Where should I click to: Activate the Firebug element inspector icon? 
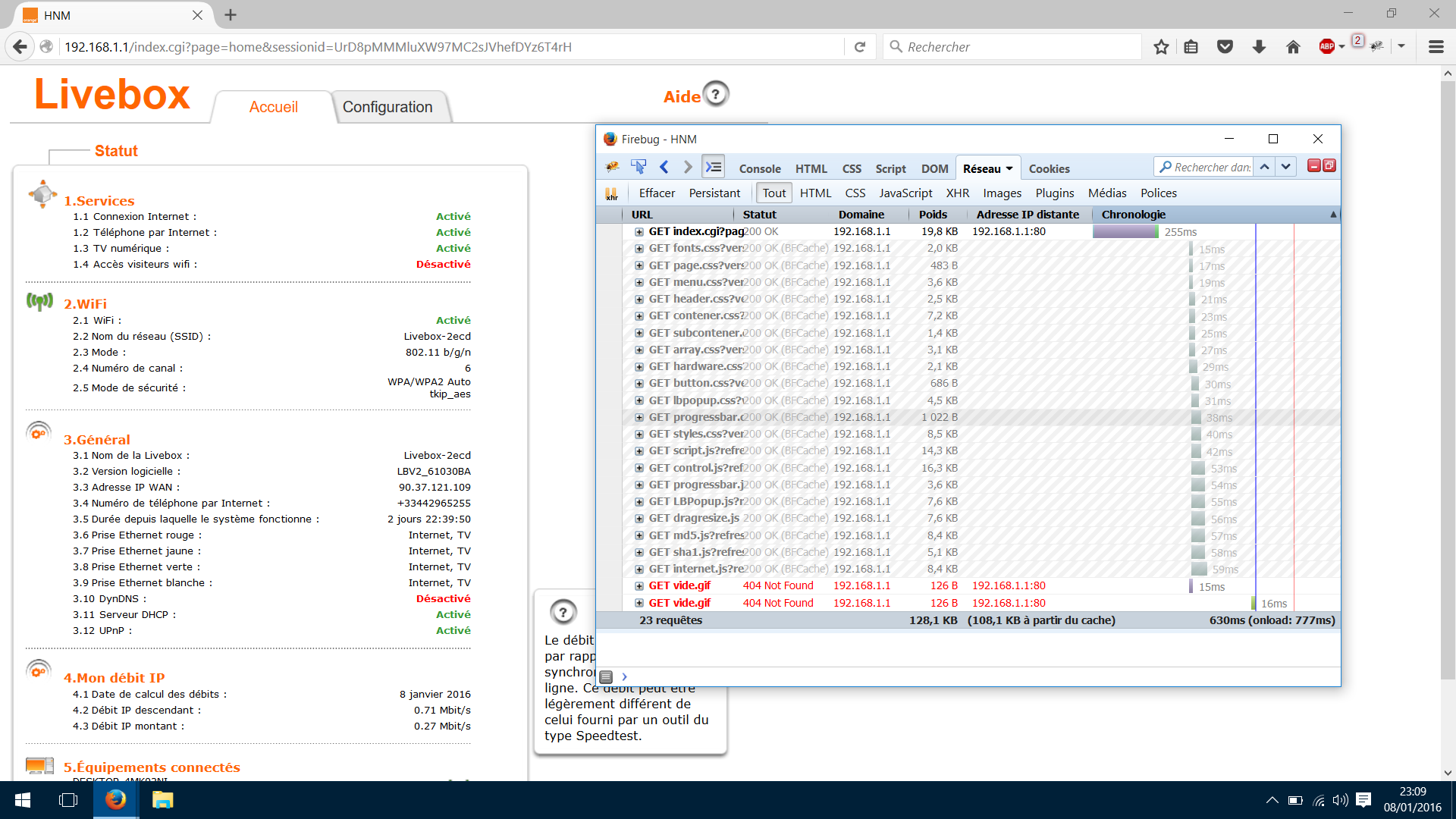(x=639, y=167)
